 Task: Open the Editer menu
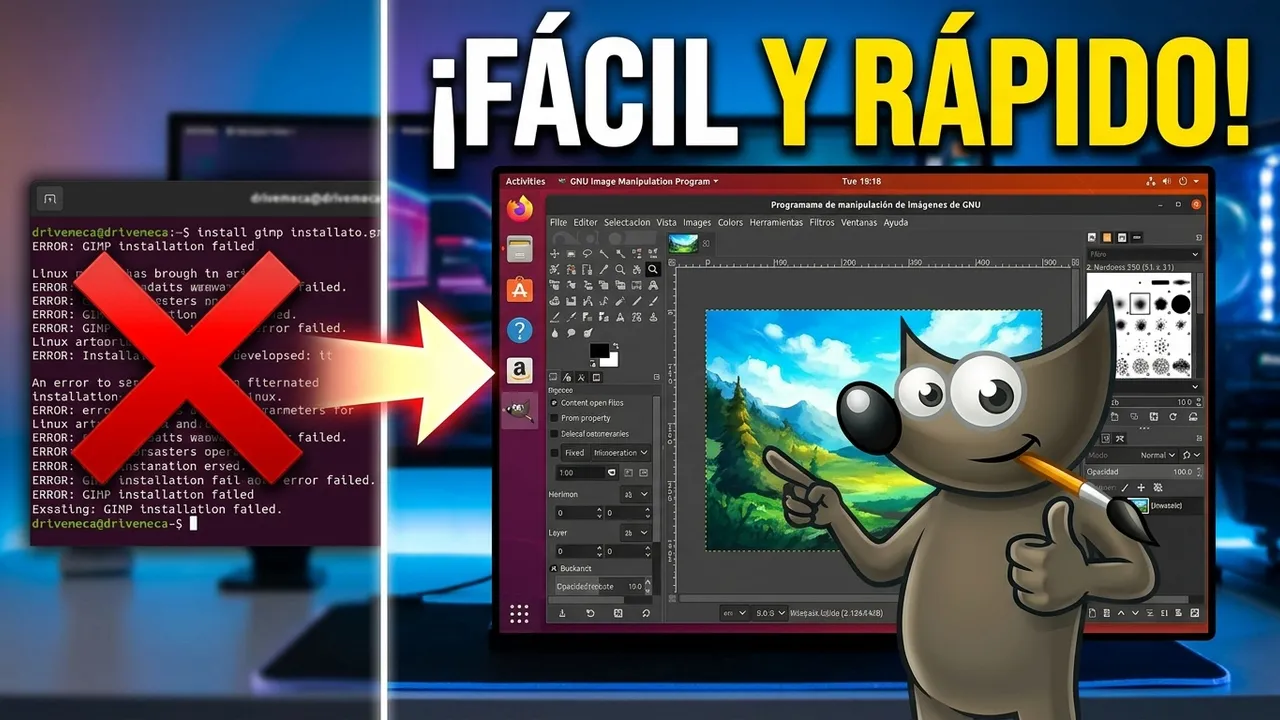[x=585, y=222]
